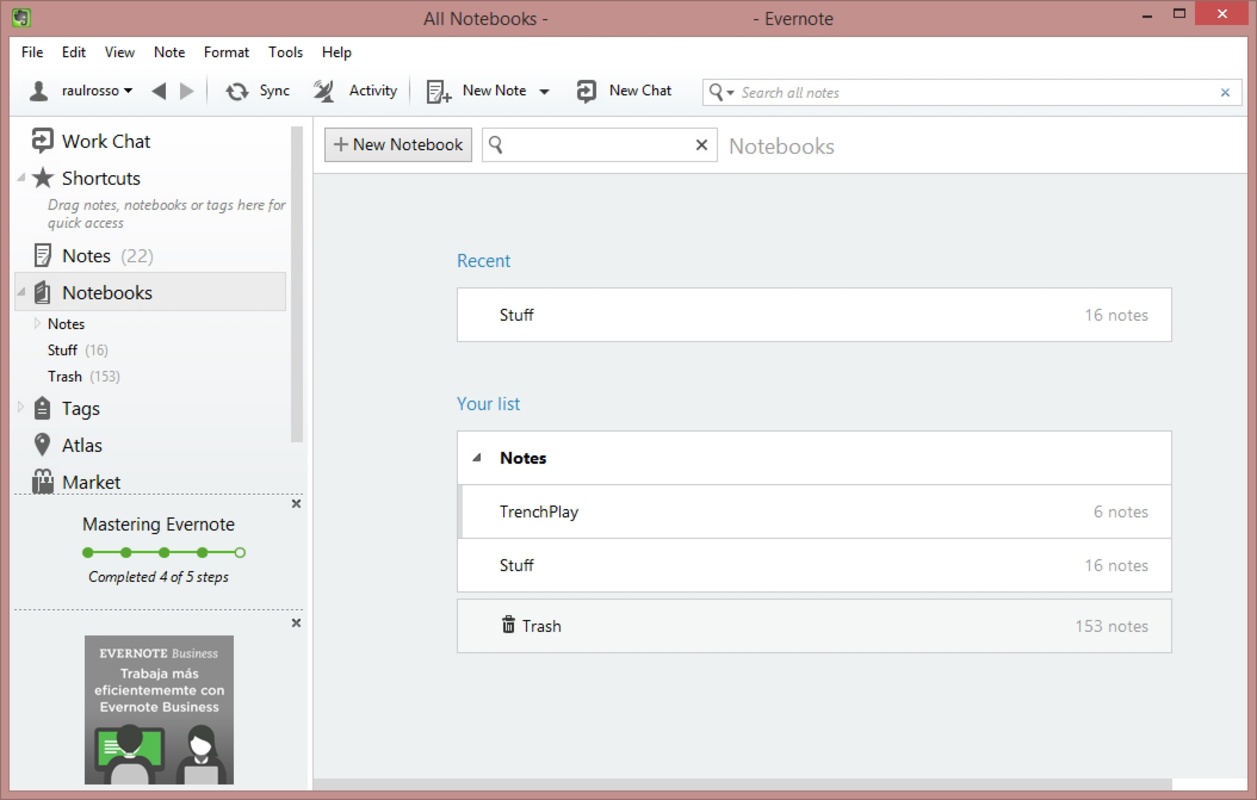Click the last step in Mastering Evernote progress
The height and width of the screenshot is (800, 1257).
pos(240,552)
